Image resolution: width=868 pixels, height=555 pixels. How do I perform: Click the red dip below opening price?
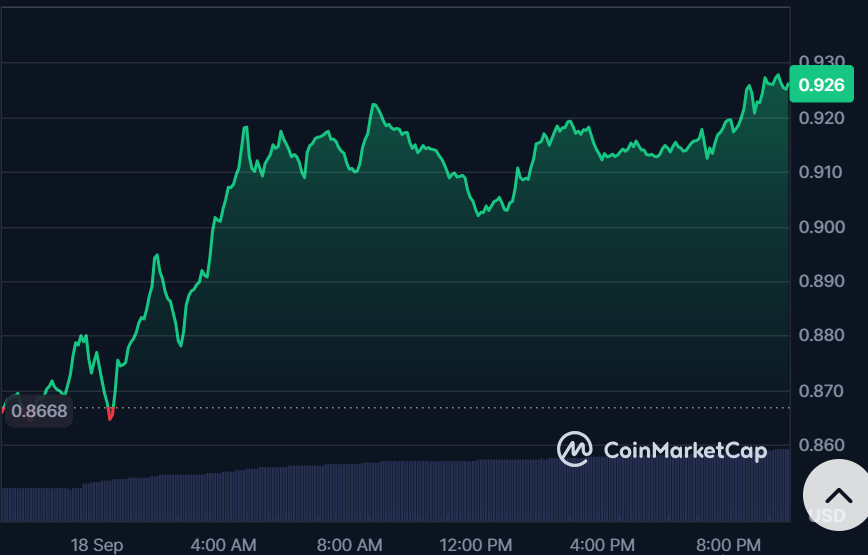pyautogui.click(x=110, y=414)
